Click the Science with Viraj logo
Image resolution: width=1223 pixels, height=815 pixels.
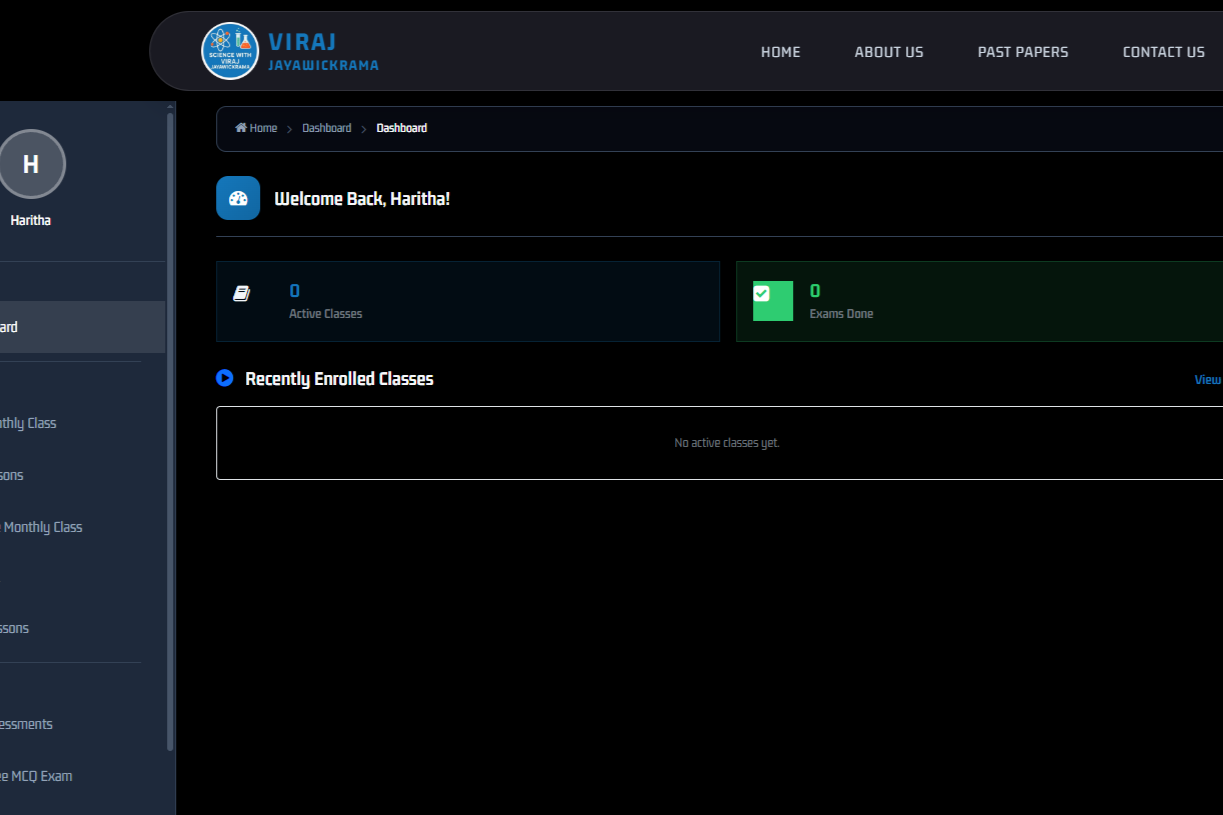point(230,51)
